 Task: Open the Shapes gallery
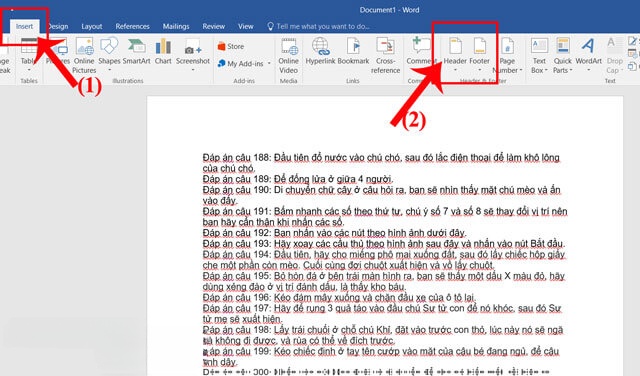(109, 53)
